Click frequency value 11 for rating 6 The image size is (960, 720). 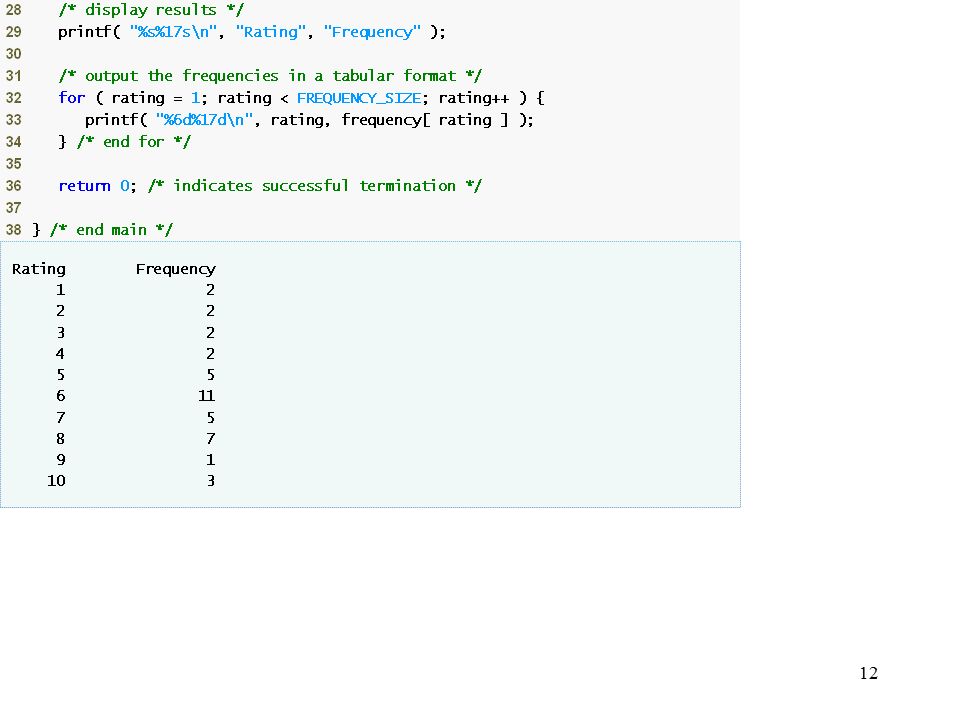pyautogui.click(x=206, y=396)
